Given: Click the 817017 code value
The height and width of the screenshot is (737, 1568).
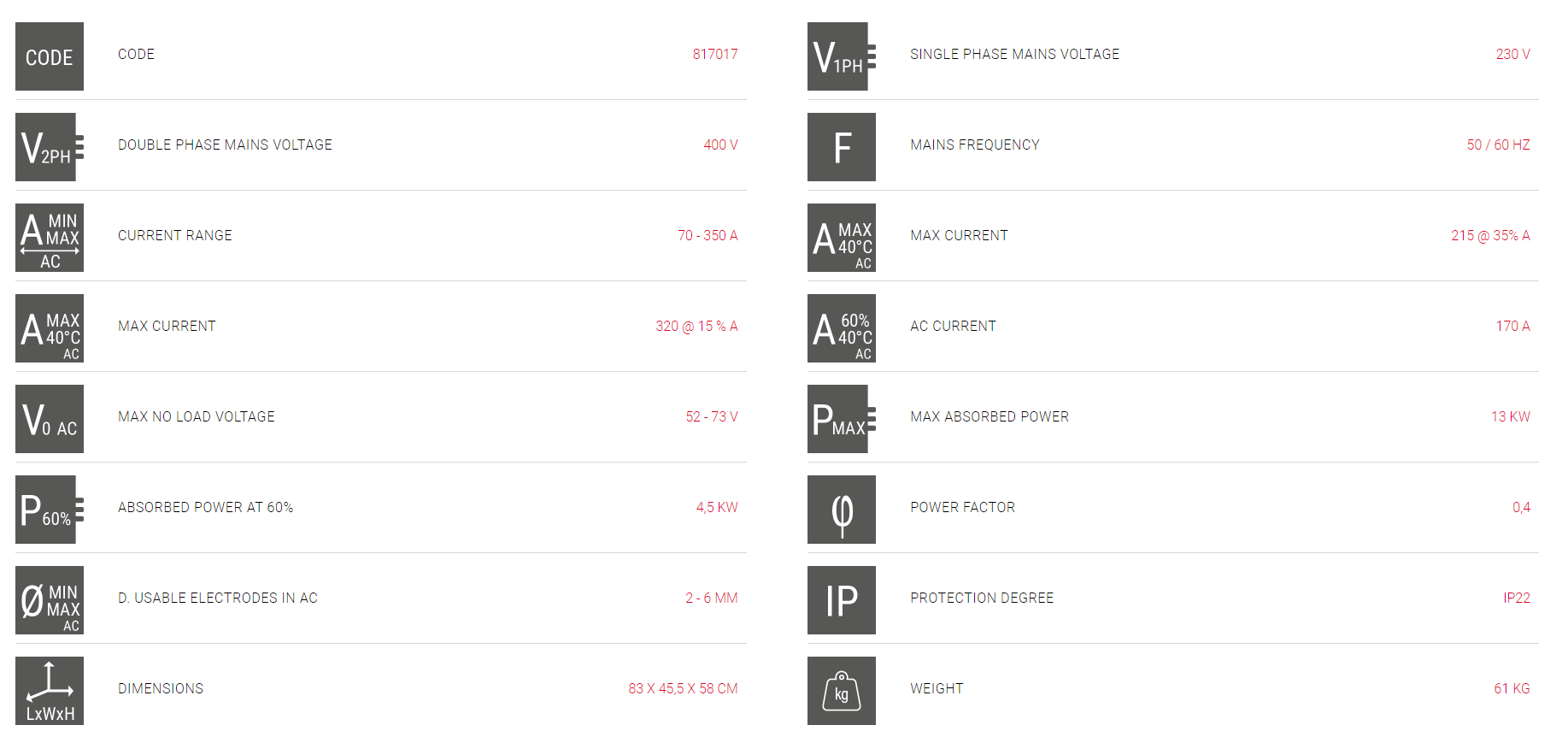Looking at the screenshot, I should 715,54.
